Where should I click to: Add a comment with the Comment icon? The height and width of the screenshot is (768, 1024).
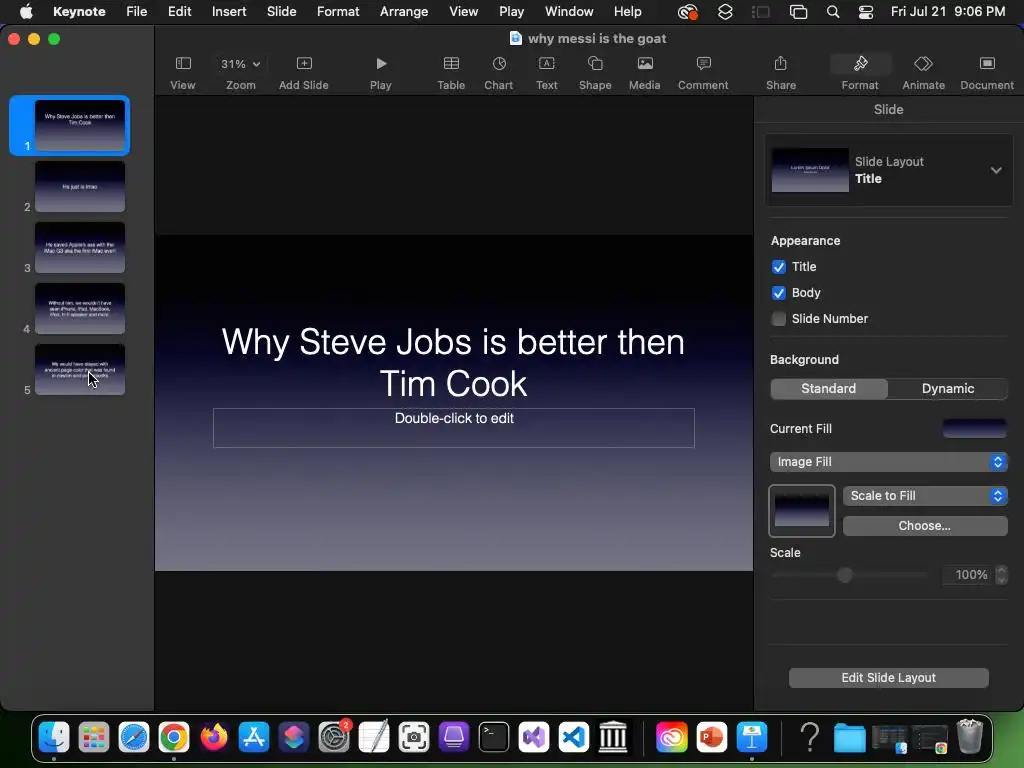point(703,63)
